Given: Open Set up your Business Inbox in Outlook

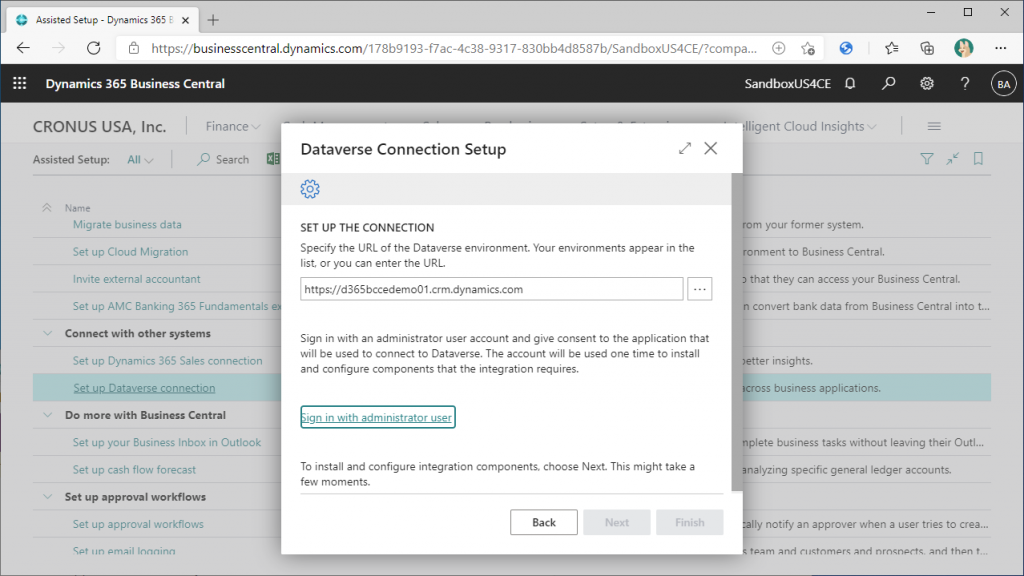Looking at the screenshot, I should click(167, 442).
